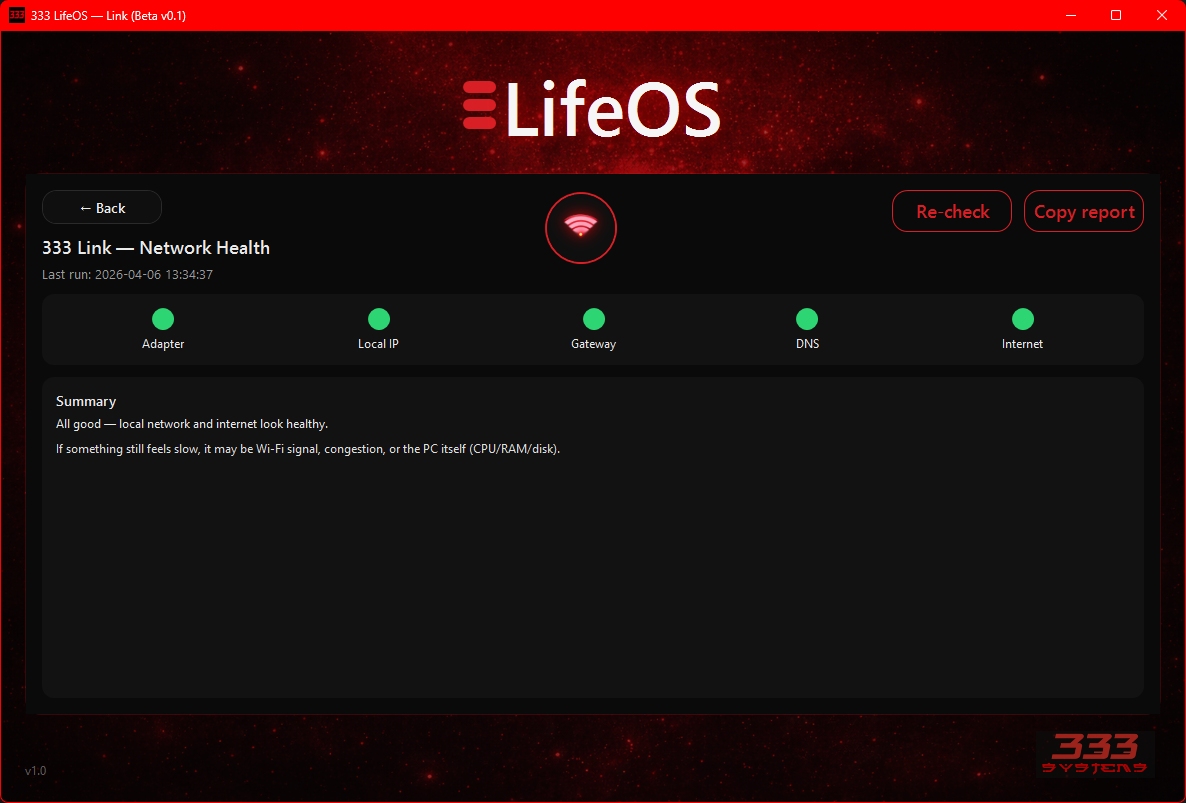Image resolution: width=1186 pixels, height=803 pixels.
Task: Click the "333 Link — Network Health" title
Action: tap(156, 248)
